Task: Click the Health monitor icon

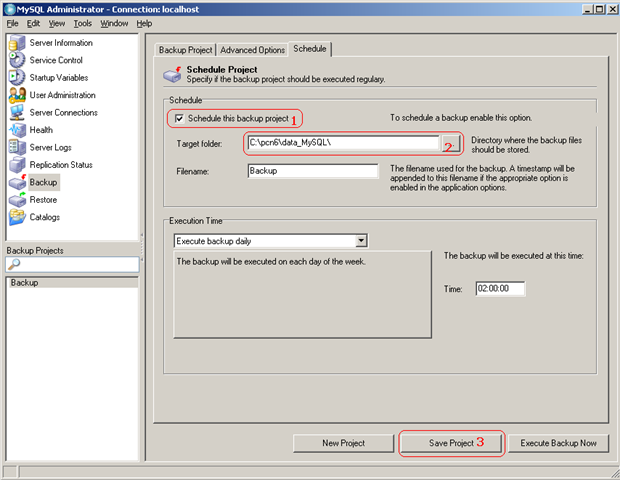Action: (x=17, y=130)
